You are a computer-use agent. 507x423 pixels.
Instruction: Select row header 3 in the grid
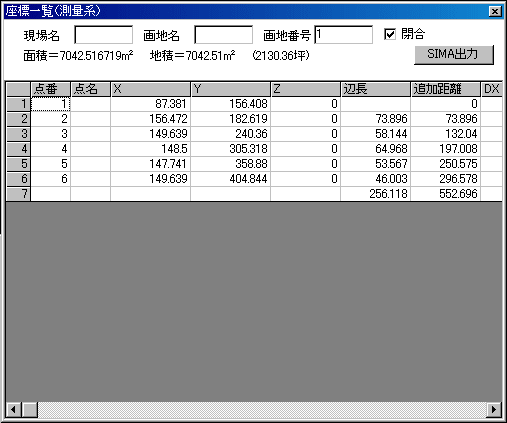pos(18,134)
